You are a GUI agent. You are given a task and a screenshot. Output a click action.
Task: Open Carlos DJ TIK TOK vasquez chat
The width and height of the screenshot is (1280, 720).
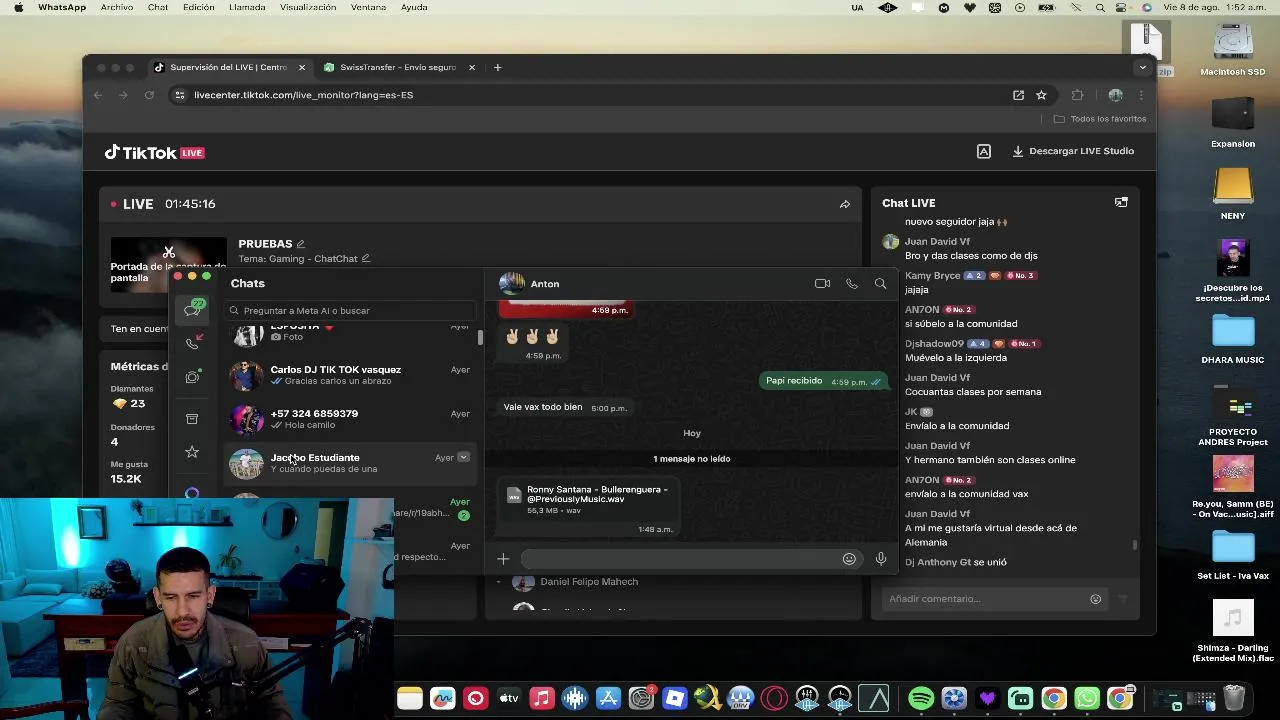pos(350,375)
